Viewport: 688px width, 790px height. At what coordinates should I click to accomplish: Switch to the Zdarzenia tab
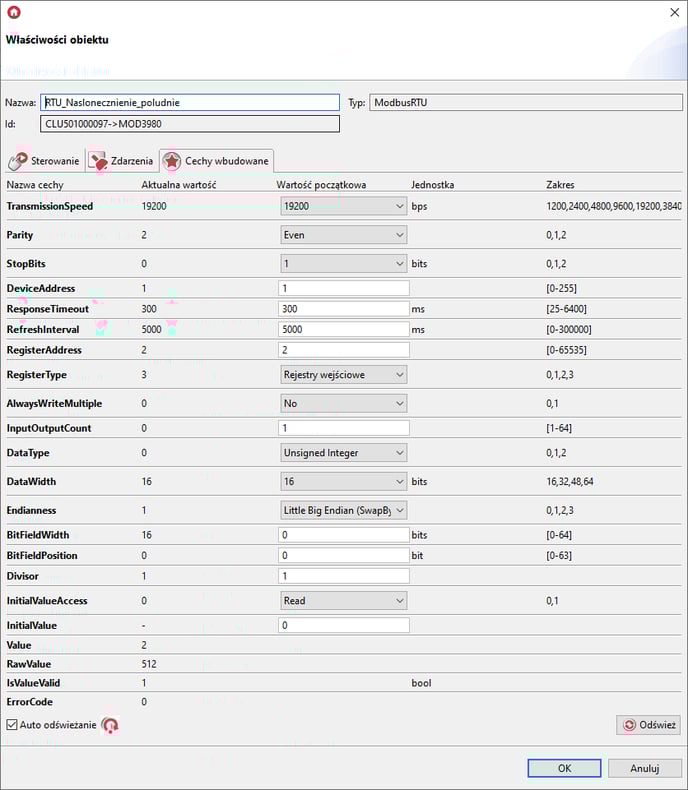point(122,161)
